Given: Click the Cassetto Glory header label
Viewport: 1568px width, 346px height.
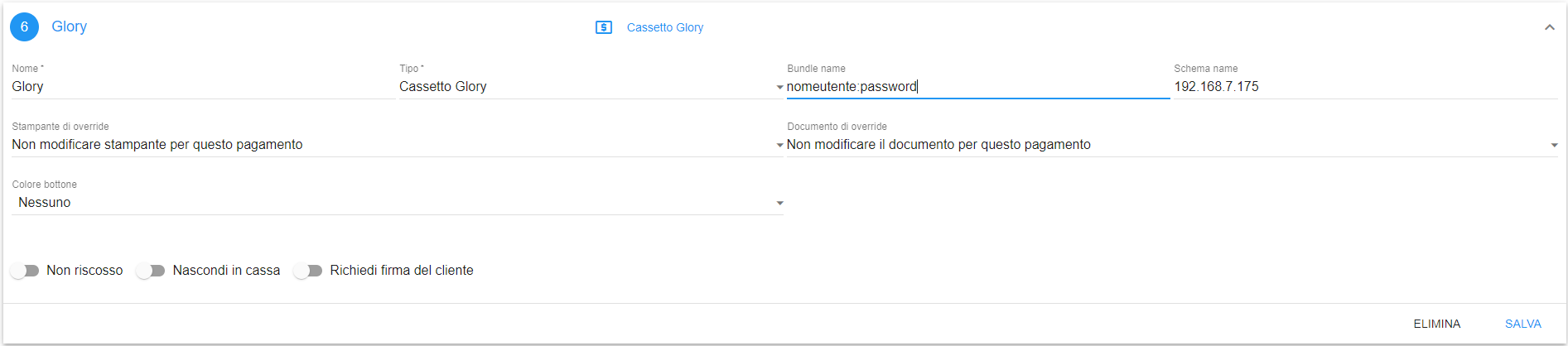Looking at the screenshot, I should 664,27.
